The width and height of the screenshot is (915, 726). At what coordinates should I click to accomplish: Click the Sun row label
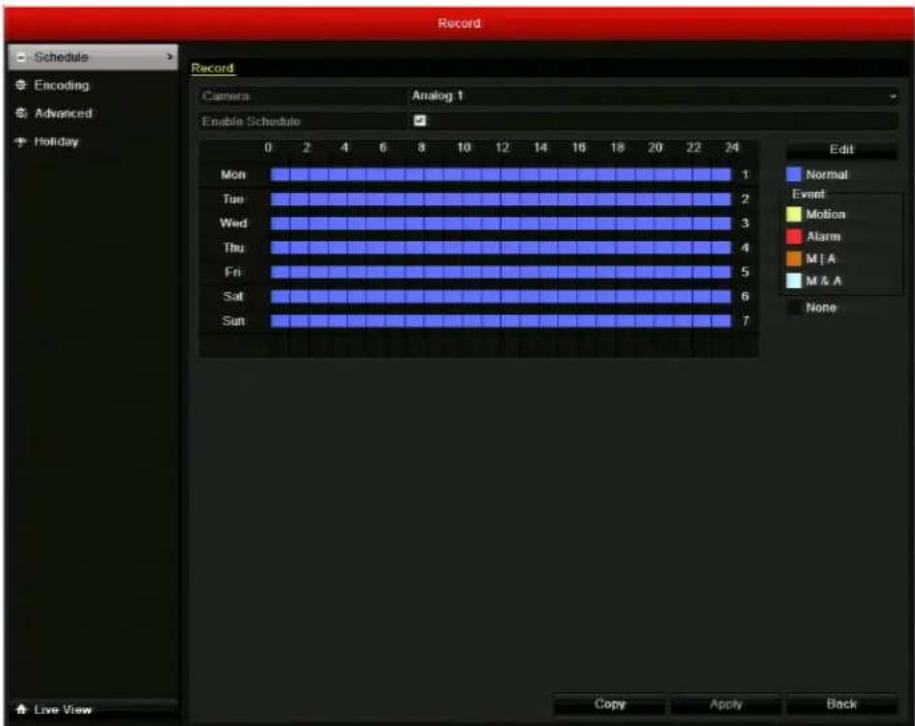[x=233, y=320]
